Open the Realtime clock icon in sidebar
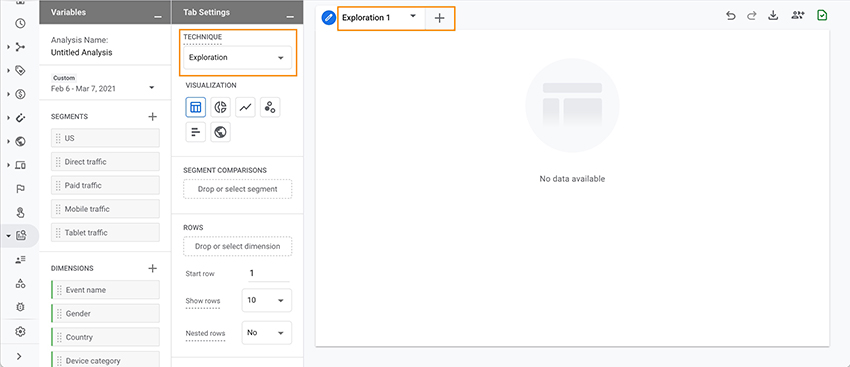Viewport: 850px width, 367px height. tap(20, 23)
